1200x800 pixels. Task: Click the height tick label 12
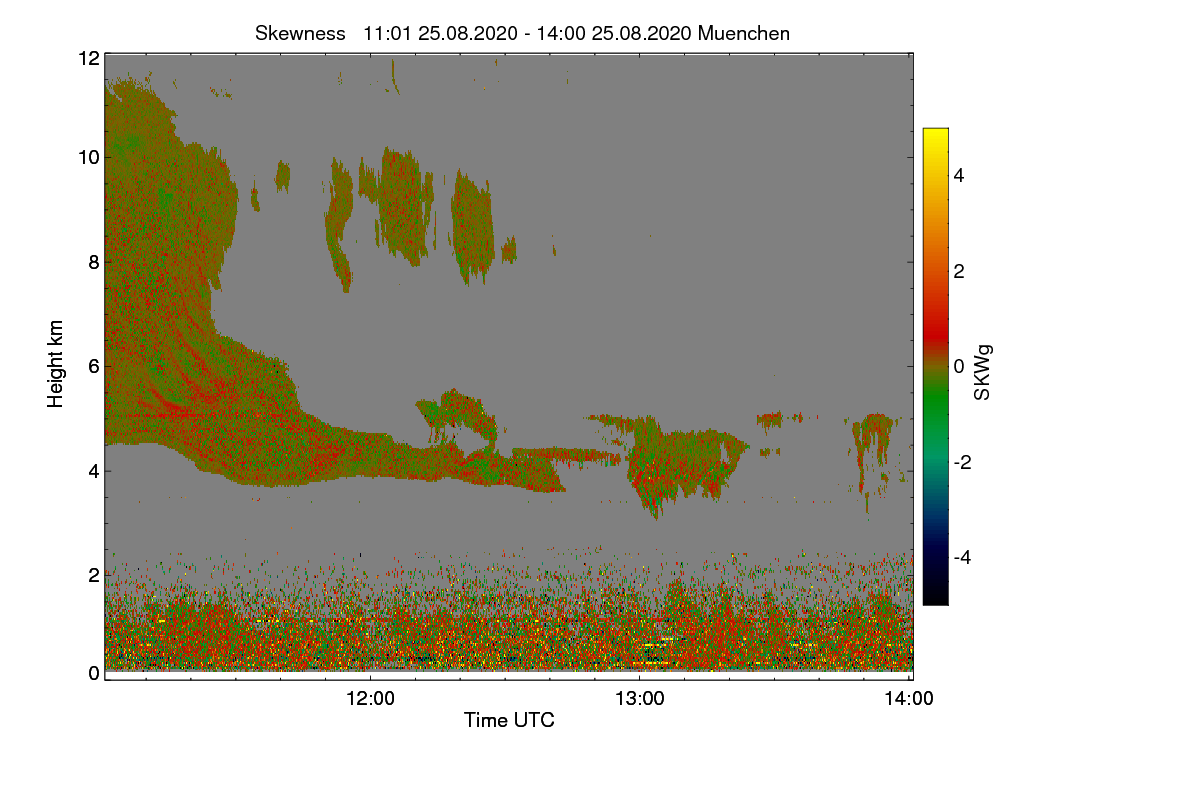tap(88, 58)
